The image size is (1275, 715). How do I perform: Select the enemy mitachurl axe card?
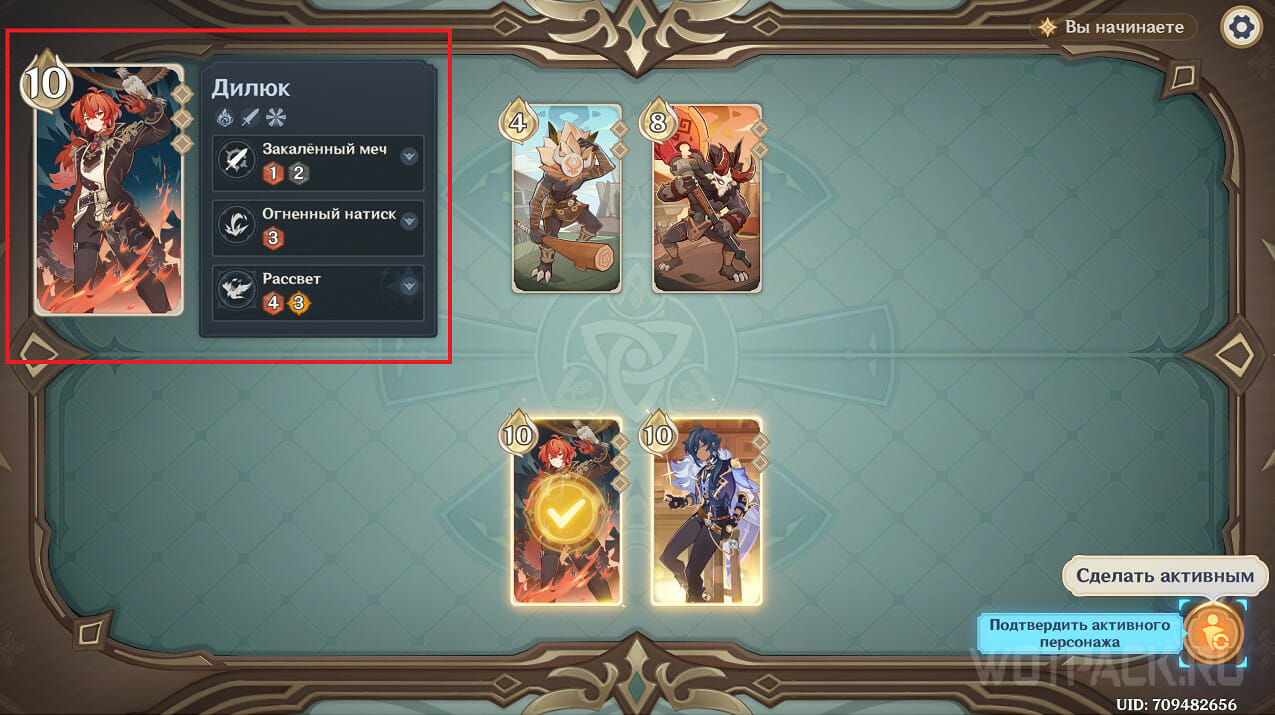[707, 198]
